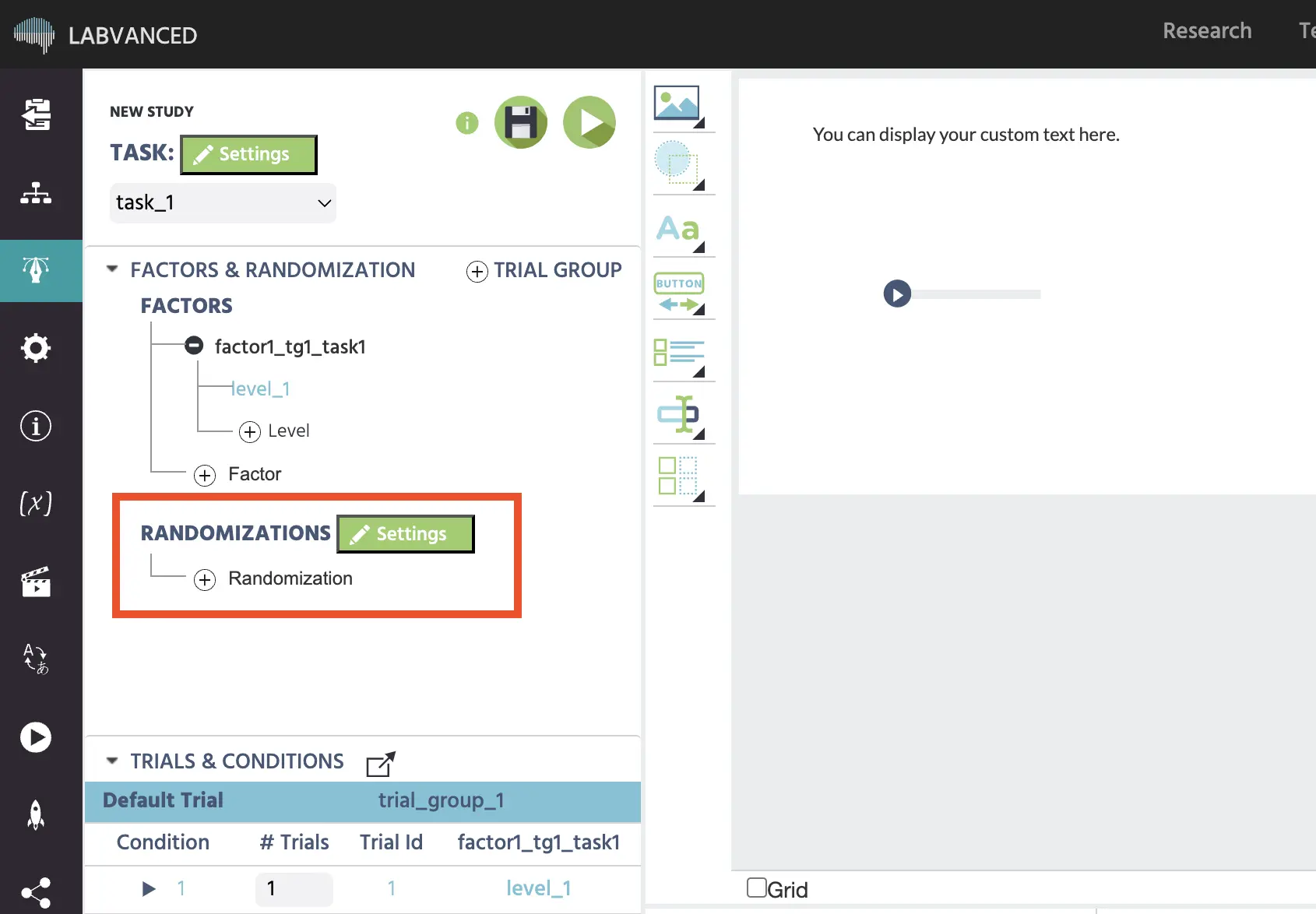The image size is (1316, 914).
Task: Add a slider input element to the trial
Action: coord(678,415)
